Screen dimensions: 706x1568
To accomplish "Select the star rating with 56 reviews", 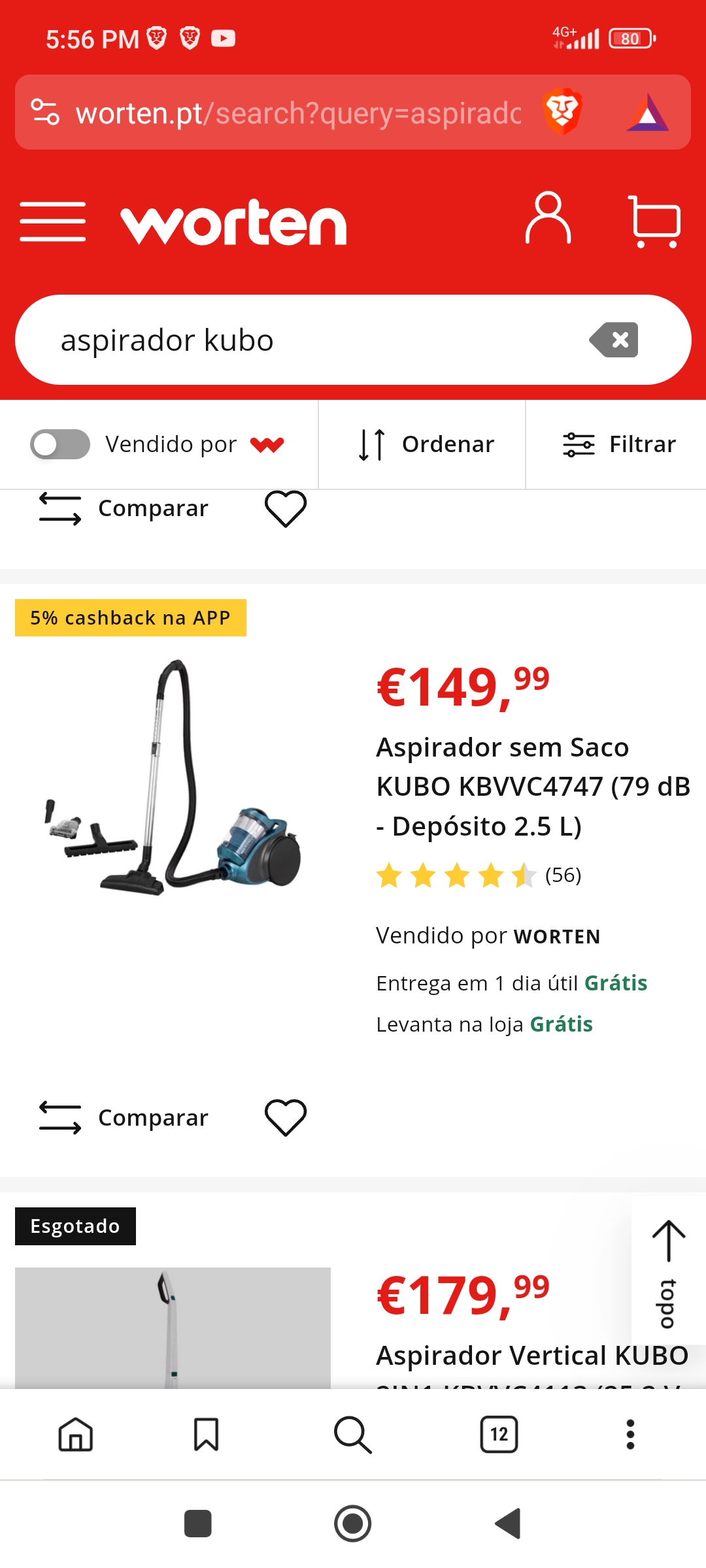I will (479, 875).
